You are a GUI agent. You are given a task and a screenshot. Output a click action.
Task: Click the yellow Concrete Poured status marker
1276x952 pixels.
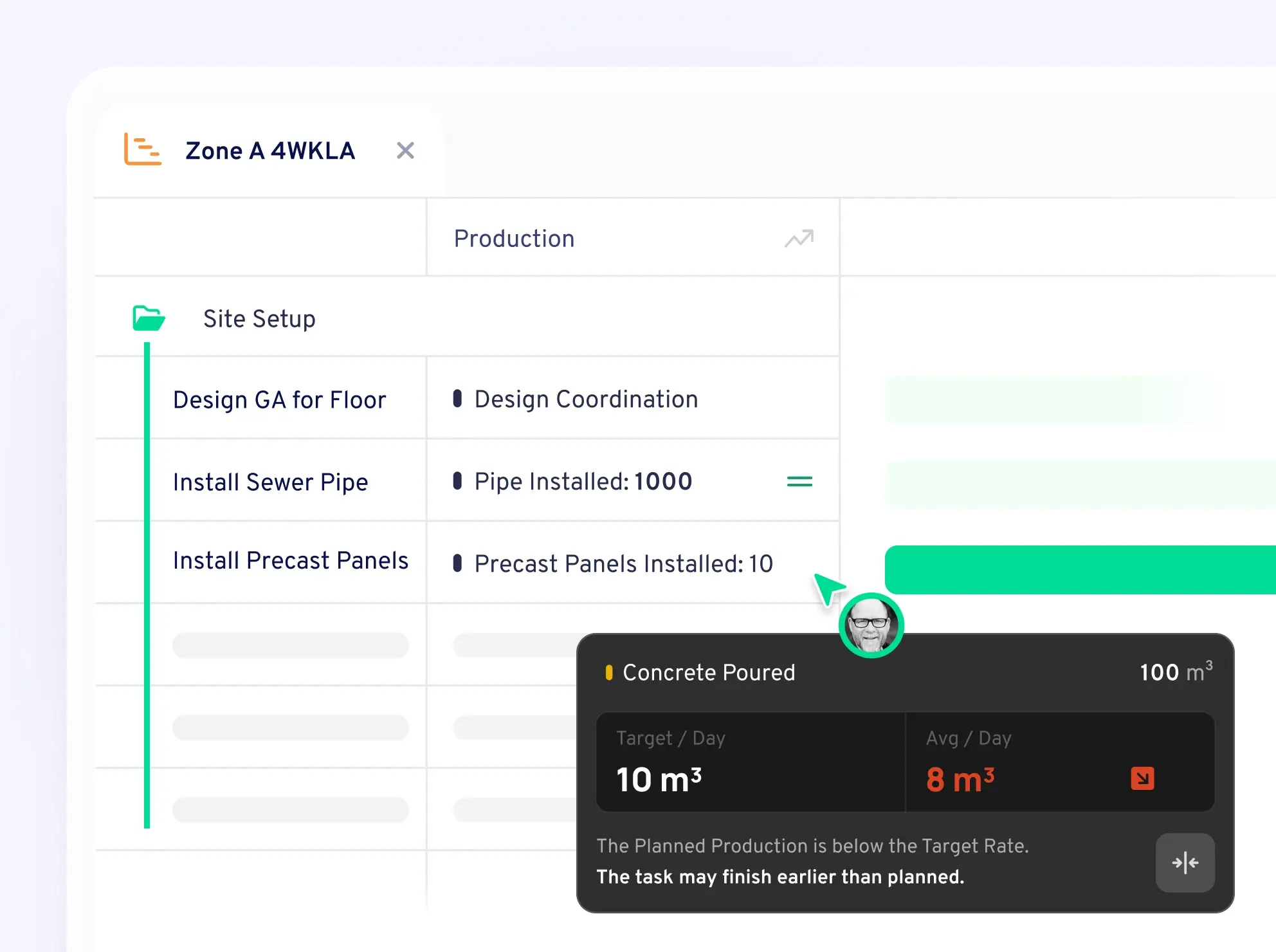tap(608, 672)
